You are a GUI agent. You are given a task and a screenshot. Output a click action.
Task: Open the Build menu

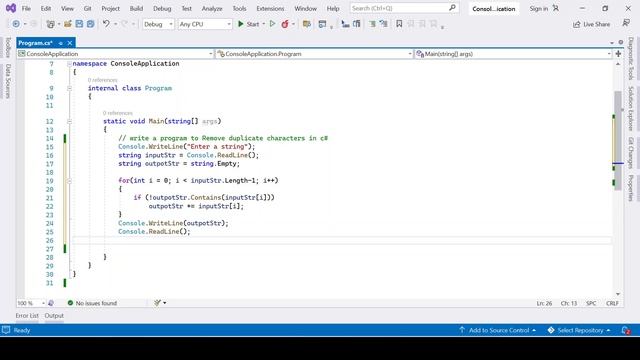(x=136, y=8)
